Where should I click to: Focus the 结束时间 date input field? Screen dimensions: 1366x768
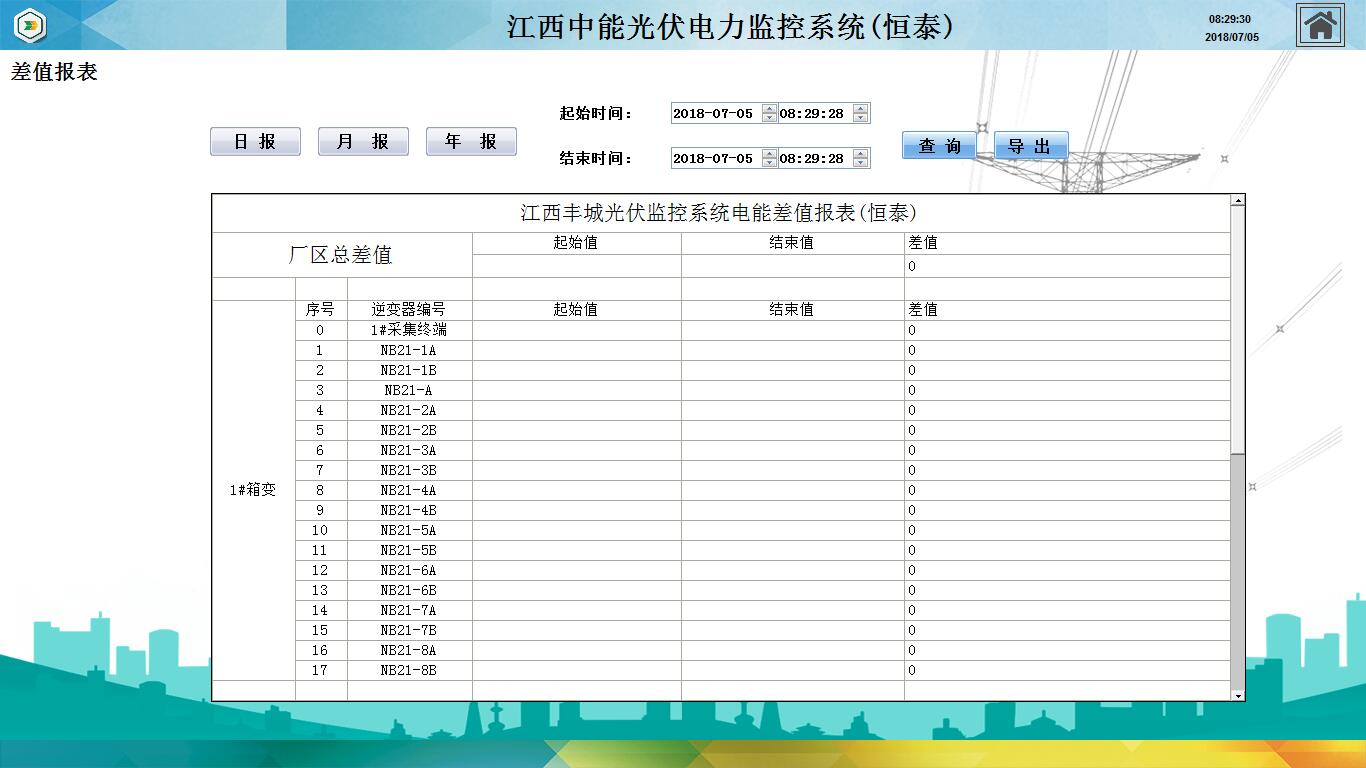[715, 158]
